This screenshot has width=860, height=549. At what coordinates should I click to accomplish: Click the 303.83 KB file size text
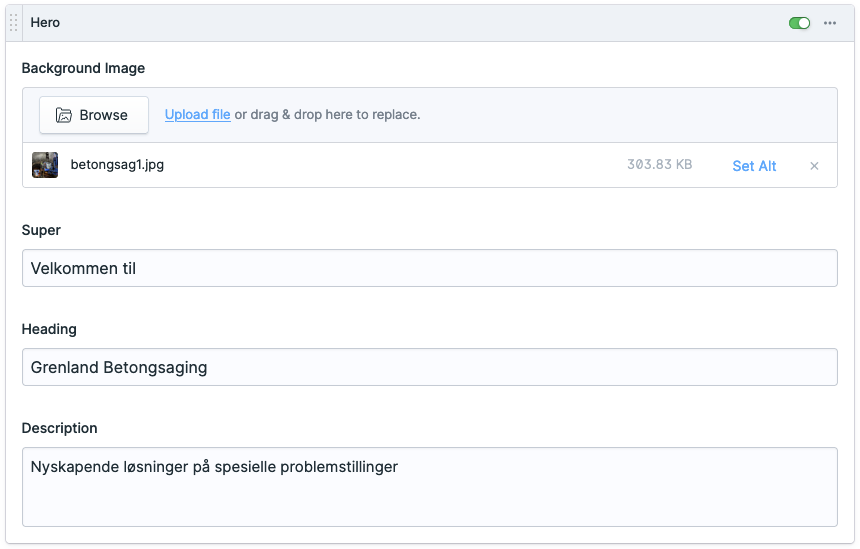(659, 165)
